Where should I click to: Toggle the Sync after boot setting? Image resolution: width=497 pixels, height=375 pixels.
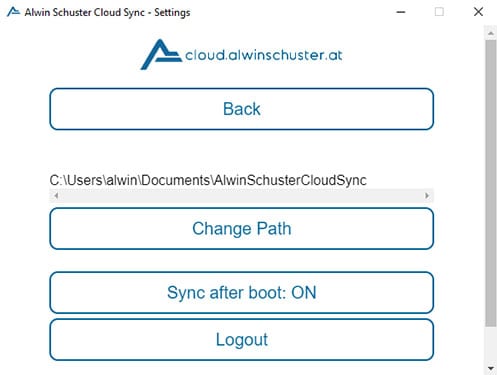pos(242,293)
